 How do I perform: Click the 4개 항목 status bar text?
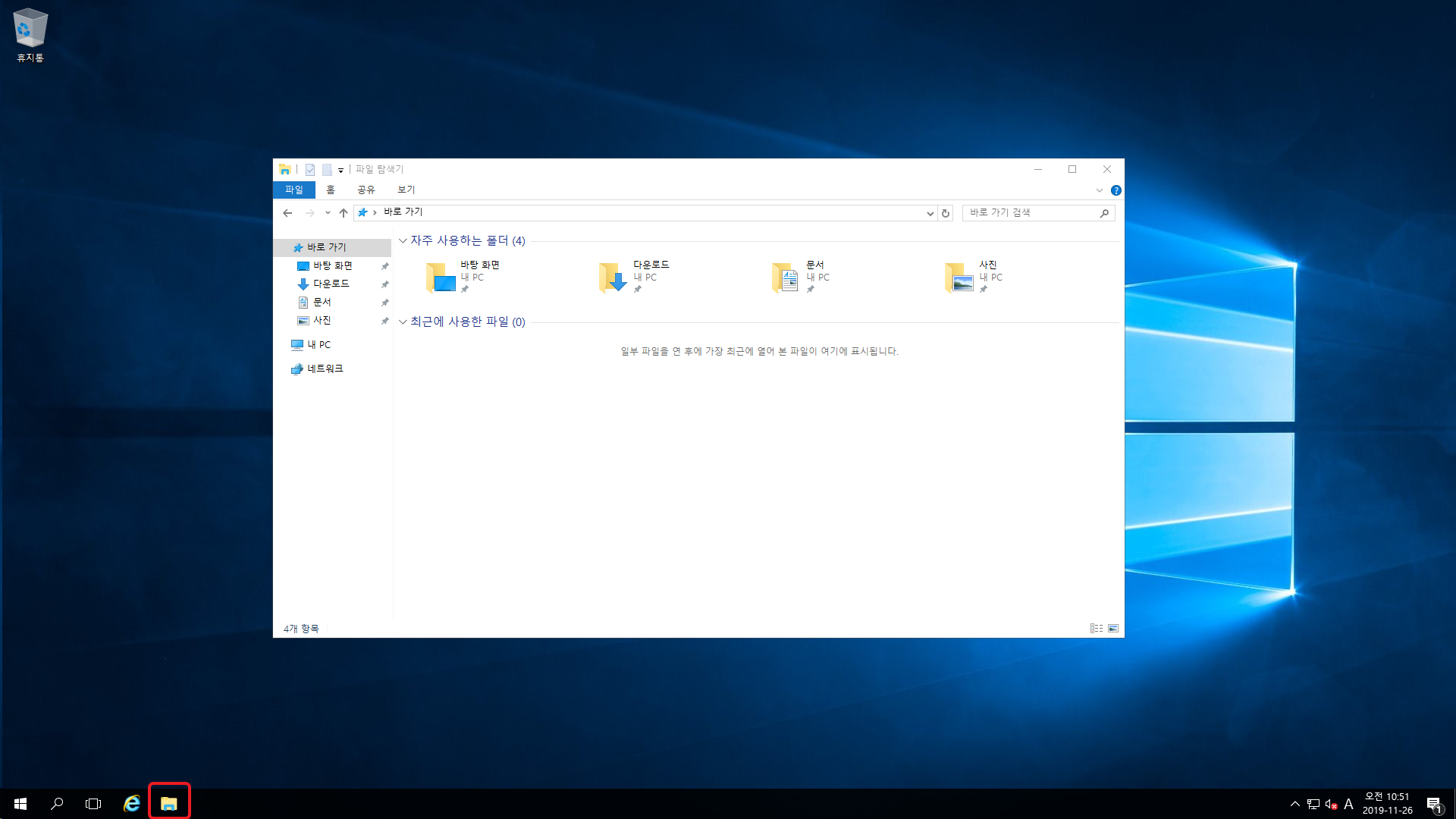tap(301, 629)
